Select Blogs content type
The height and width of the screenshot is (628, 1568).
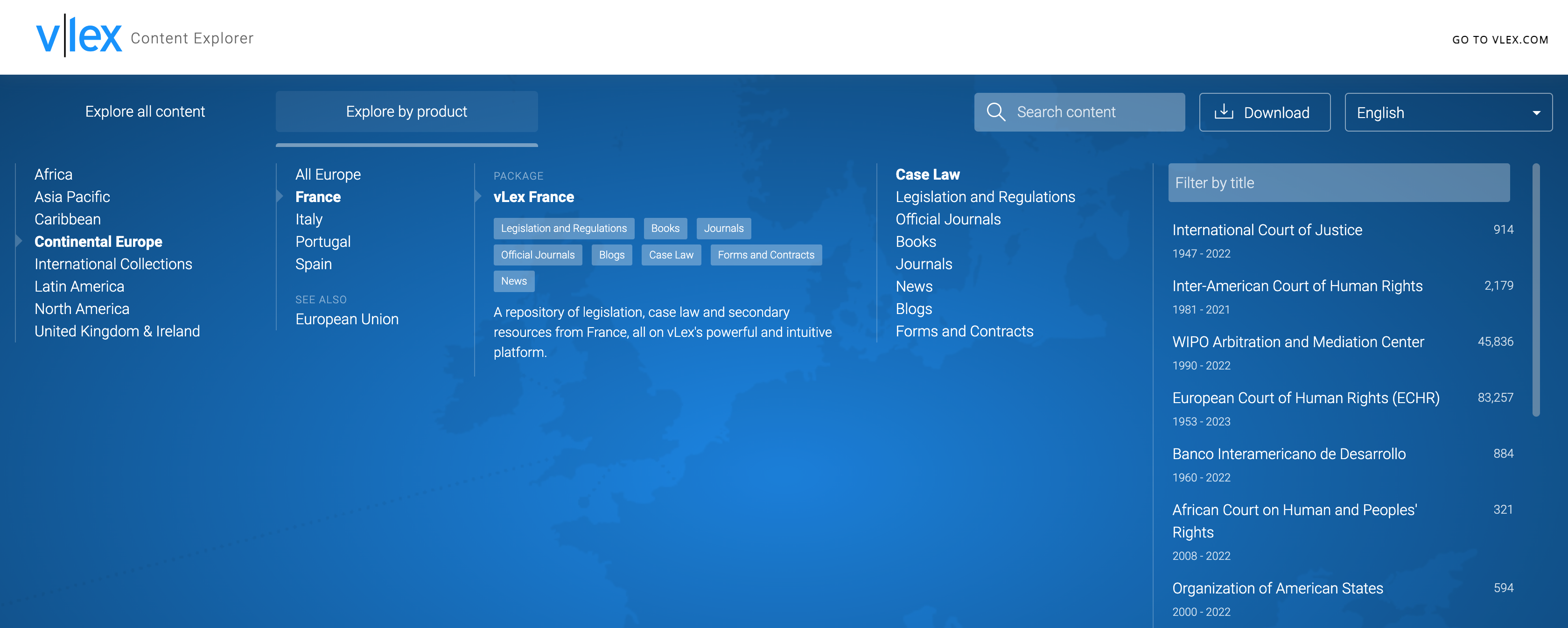pos(914,308)
